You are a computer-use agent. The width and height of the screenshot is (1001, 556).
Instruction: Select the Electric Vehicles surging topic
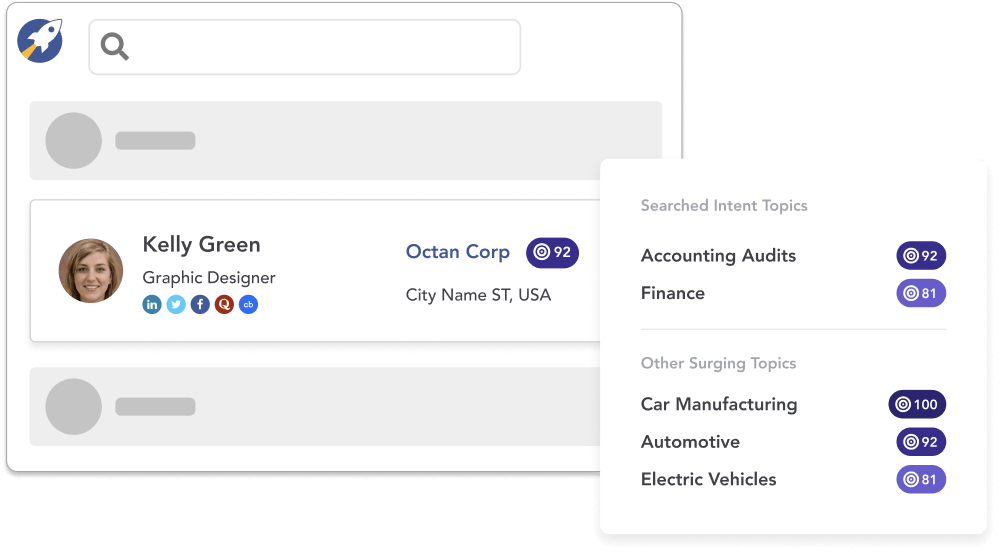[708, 480]
